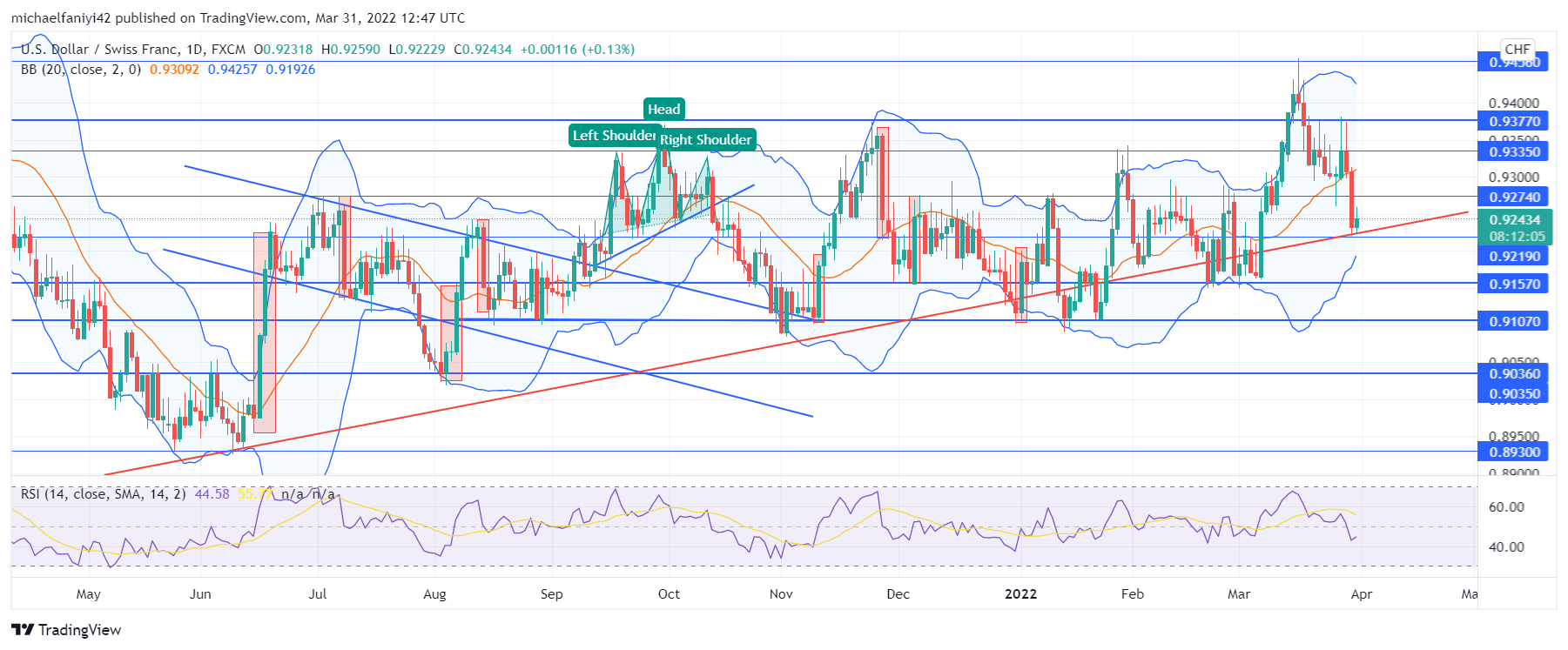1568x650 pixels.
Task: Click the published-by header text at top
Action: coord(239,18)
